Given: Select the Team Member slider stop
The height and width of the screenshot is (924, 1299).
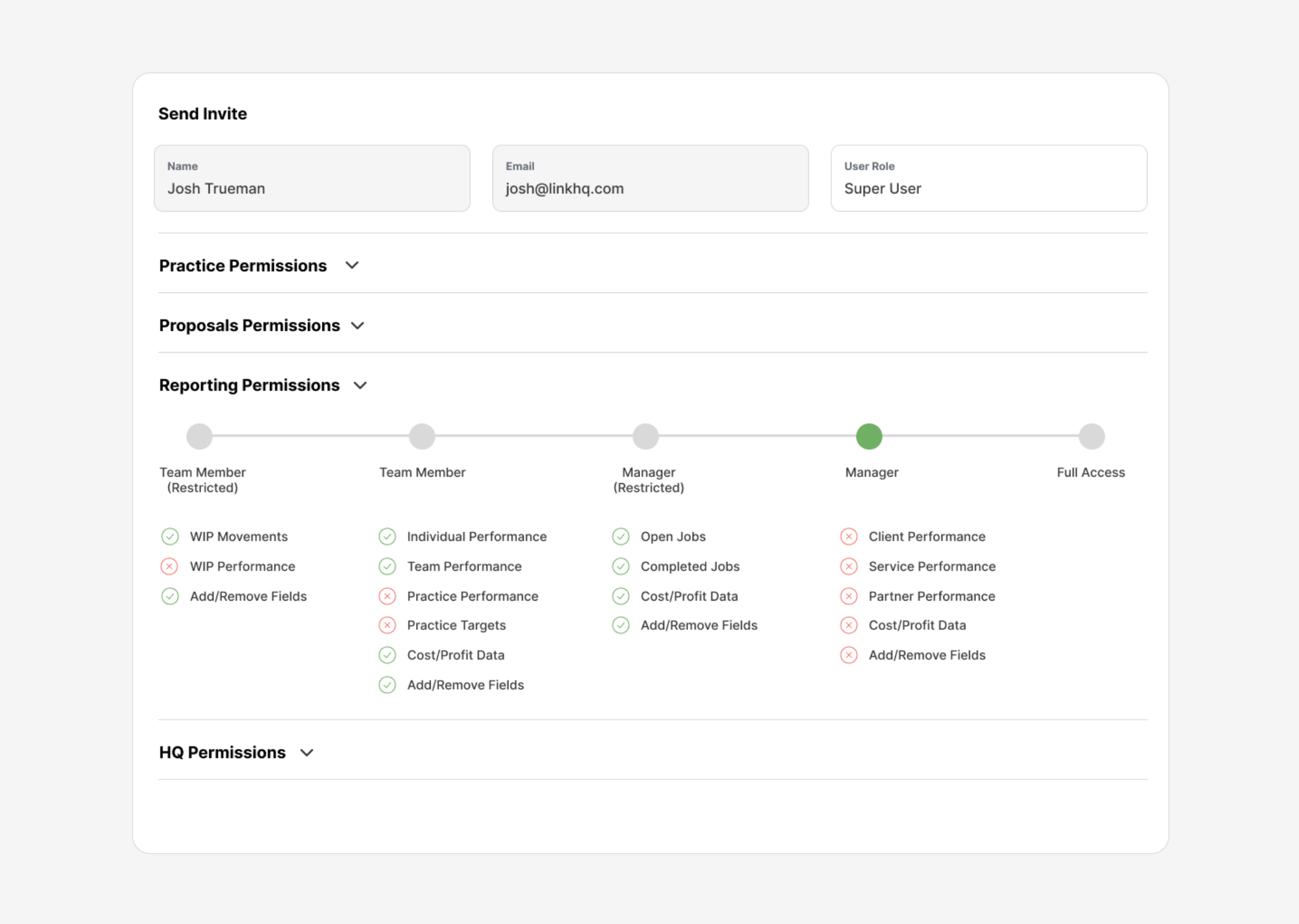Looking at the screenshot, I should click(x=422, y=436).
